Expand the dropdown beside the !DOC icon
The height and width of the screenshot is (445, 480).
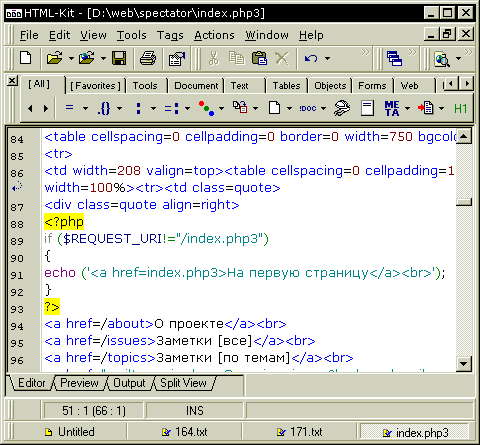pyautogui.click(x=323, y=108)
